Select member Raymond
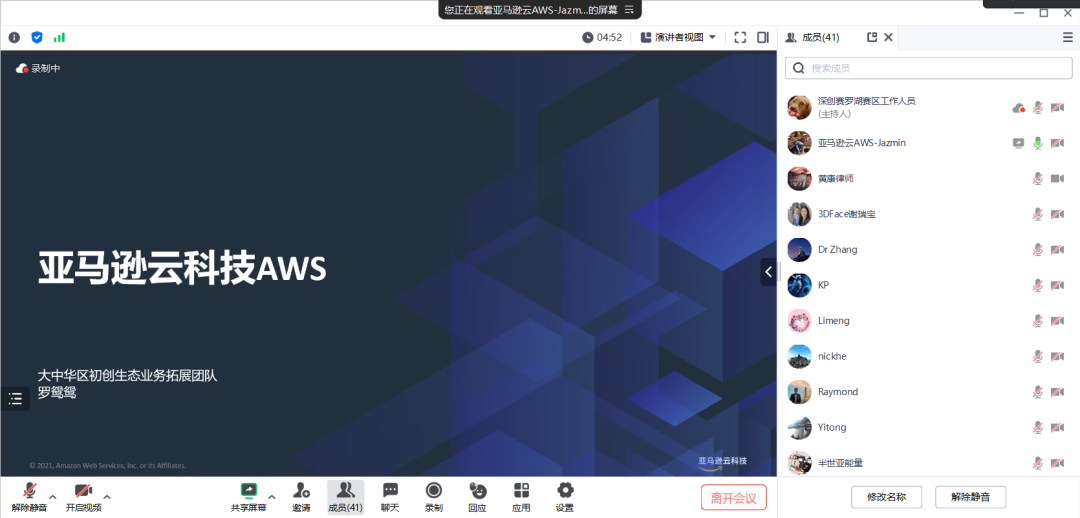The width and height of the screenshot is (1080, 518). tap(928, 391)
